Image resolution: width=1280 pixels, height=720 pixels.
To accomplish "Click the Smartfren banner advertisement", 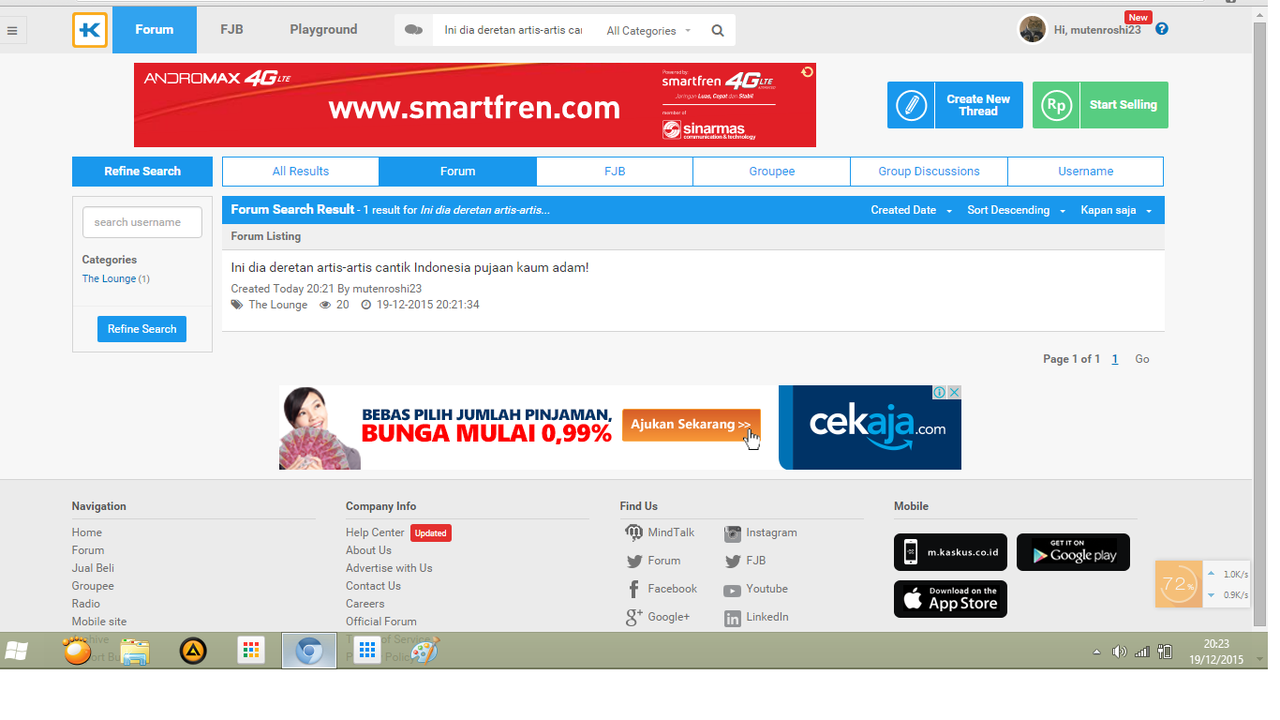I will [475, 105].
